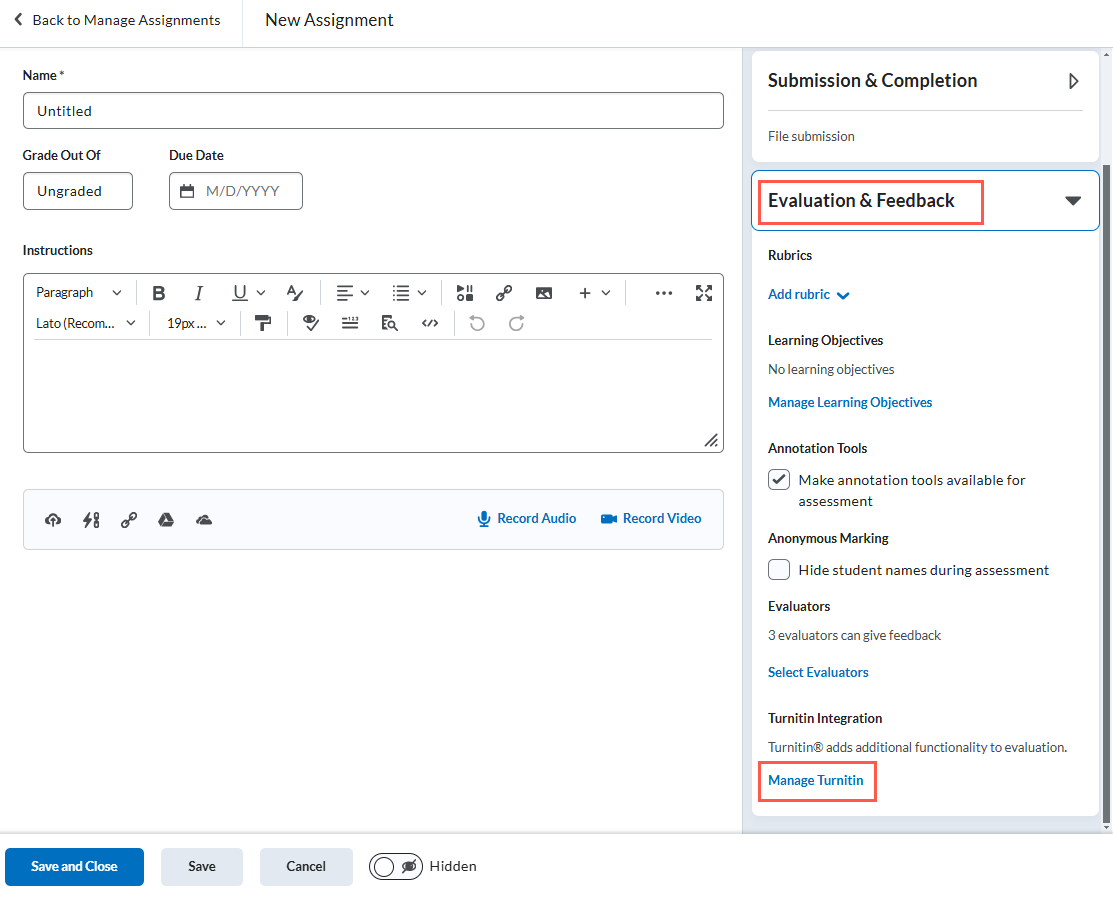Open the insert quicklink tool in the editor
The height and width of the screenshot is (897, 1113).
click(x=504, y=292)
